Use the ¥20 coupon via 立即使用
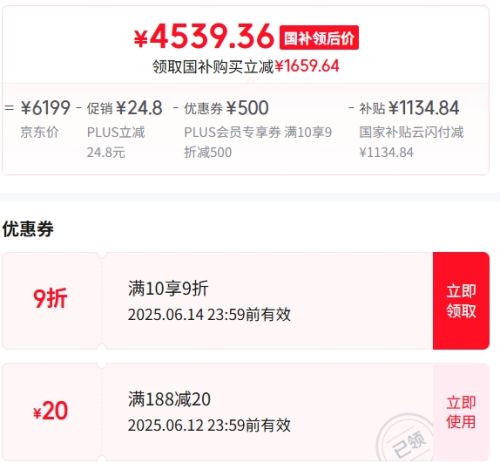 (x=461, y=412)
